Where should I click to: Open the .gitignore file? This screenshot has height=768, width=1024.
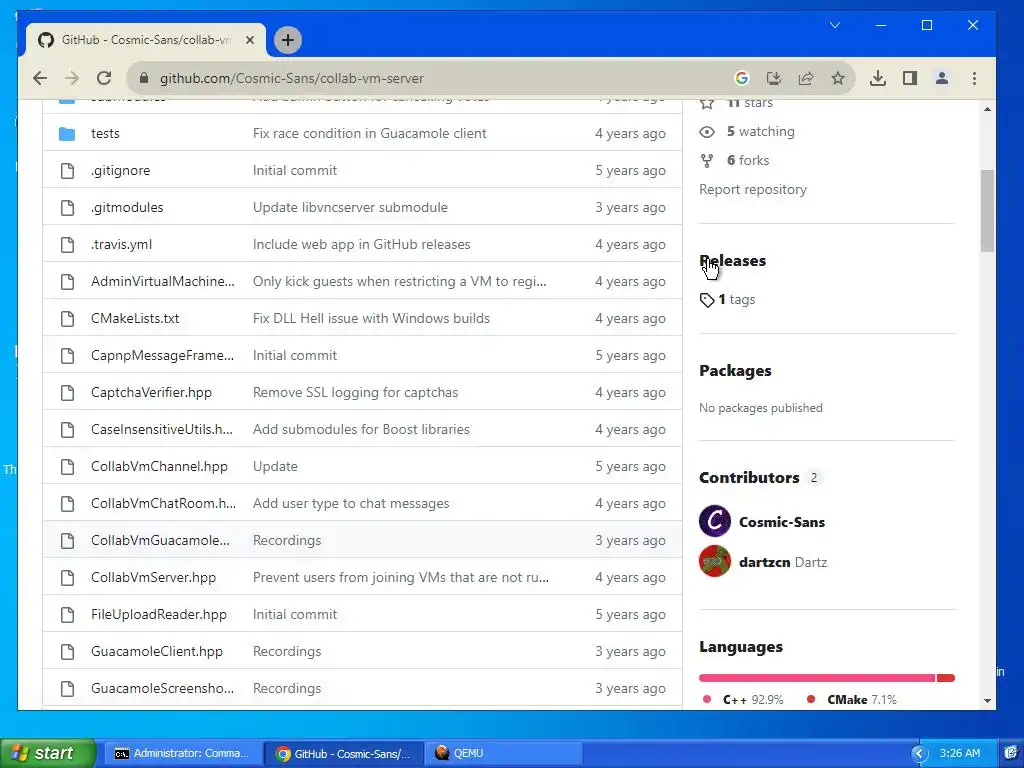[x=120, y=170]
